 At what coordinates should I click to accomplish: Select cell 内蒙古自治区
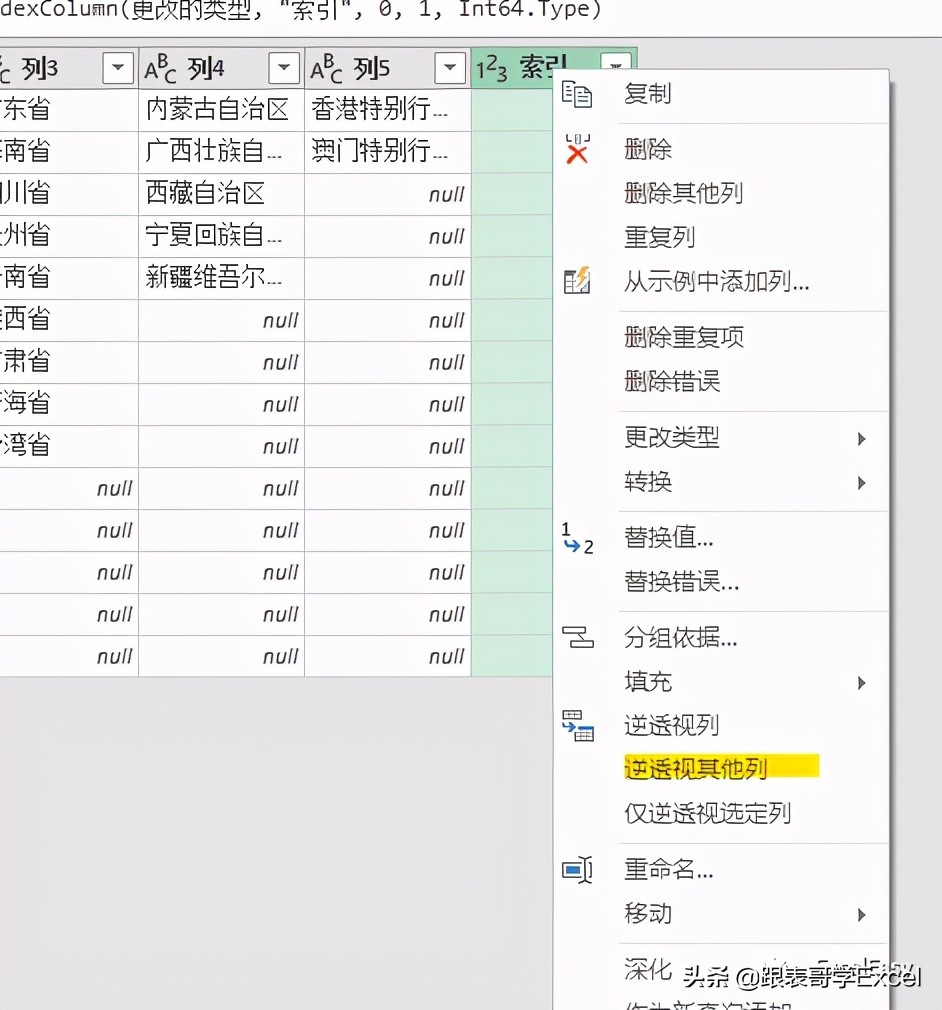pyautogui.click(x=221, y=110)
